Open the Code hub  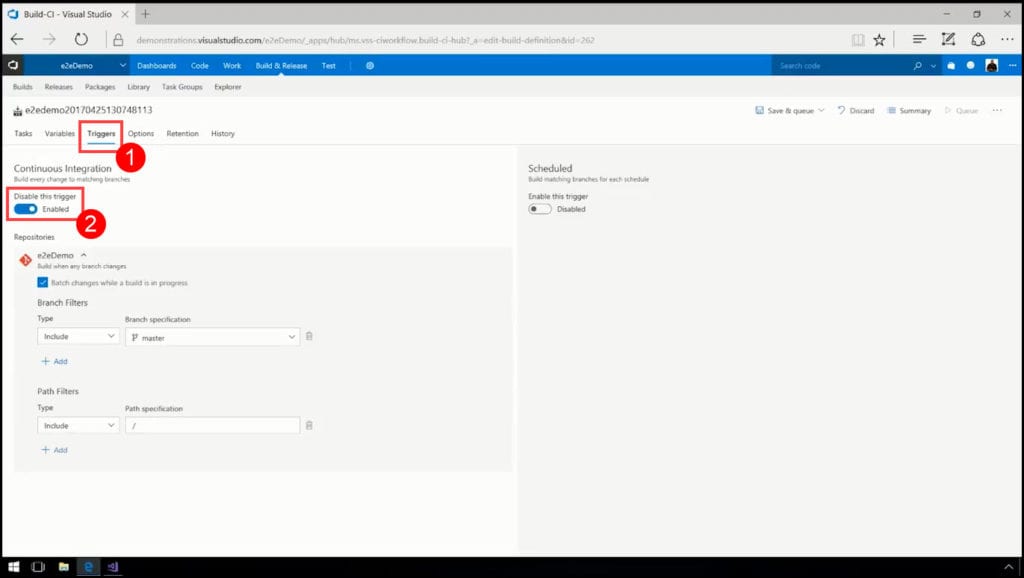(x=199, y=65)
